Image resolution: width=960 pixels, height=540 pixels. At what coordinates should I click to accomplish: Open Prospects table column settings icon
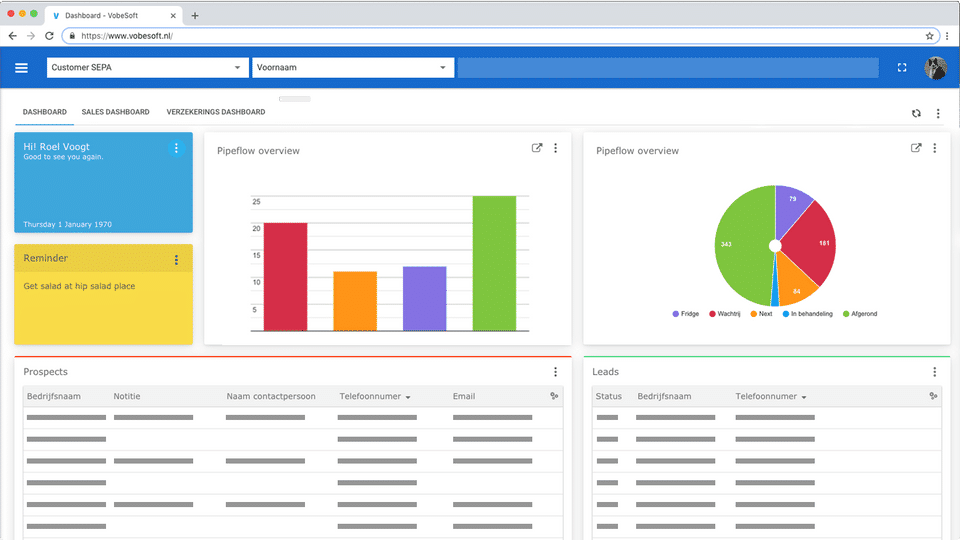pyautogui.click(x=554, y=396)
